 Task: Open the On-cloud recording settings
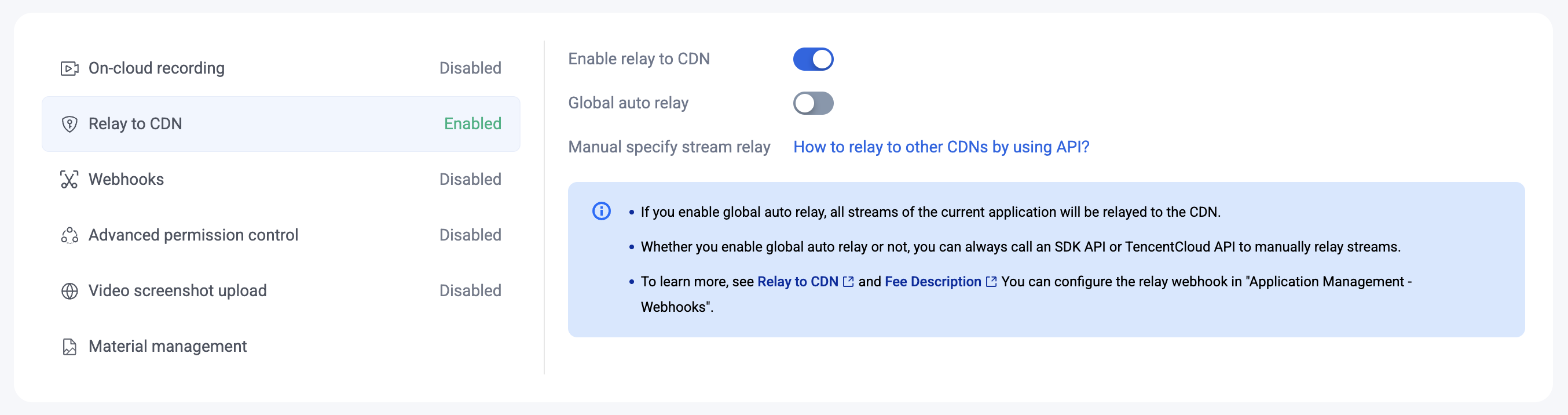coord(156,68)
